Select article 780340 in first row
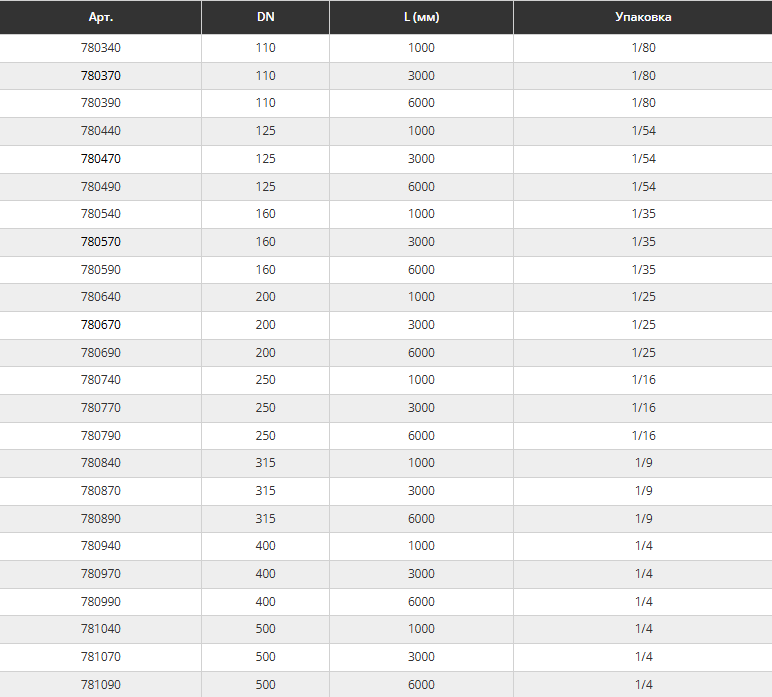This screenshot has height=697, width=772. pos(100,48)
